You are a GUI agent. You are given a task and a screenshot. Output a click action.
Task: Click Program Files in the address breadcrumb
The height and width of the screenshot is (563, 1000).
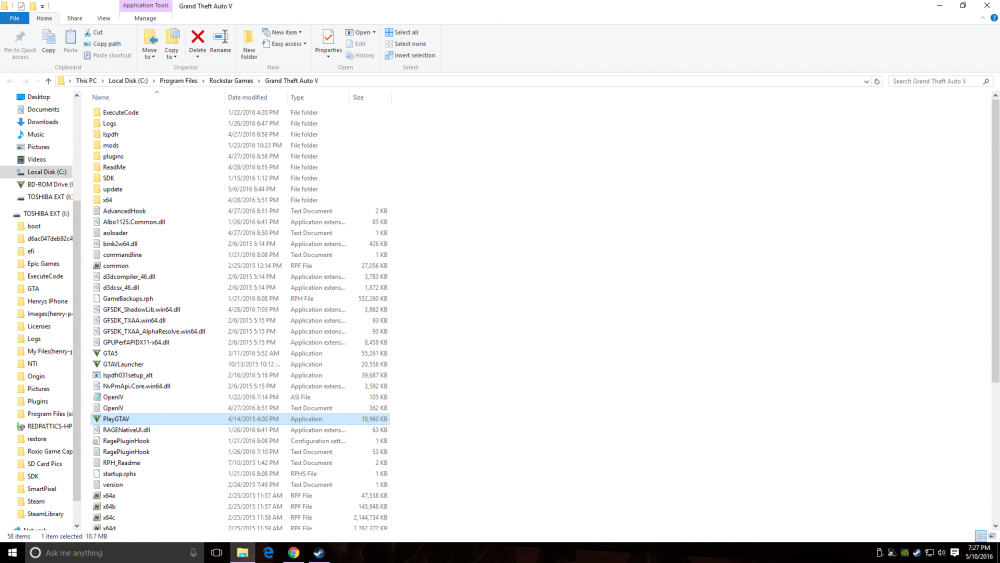[x=179, y=81]
